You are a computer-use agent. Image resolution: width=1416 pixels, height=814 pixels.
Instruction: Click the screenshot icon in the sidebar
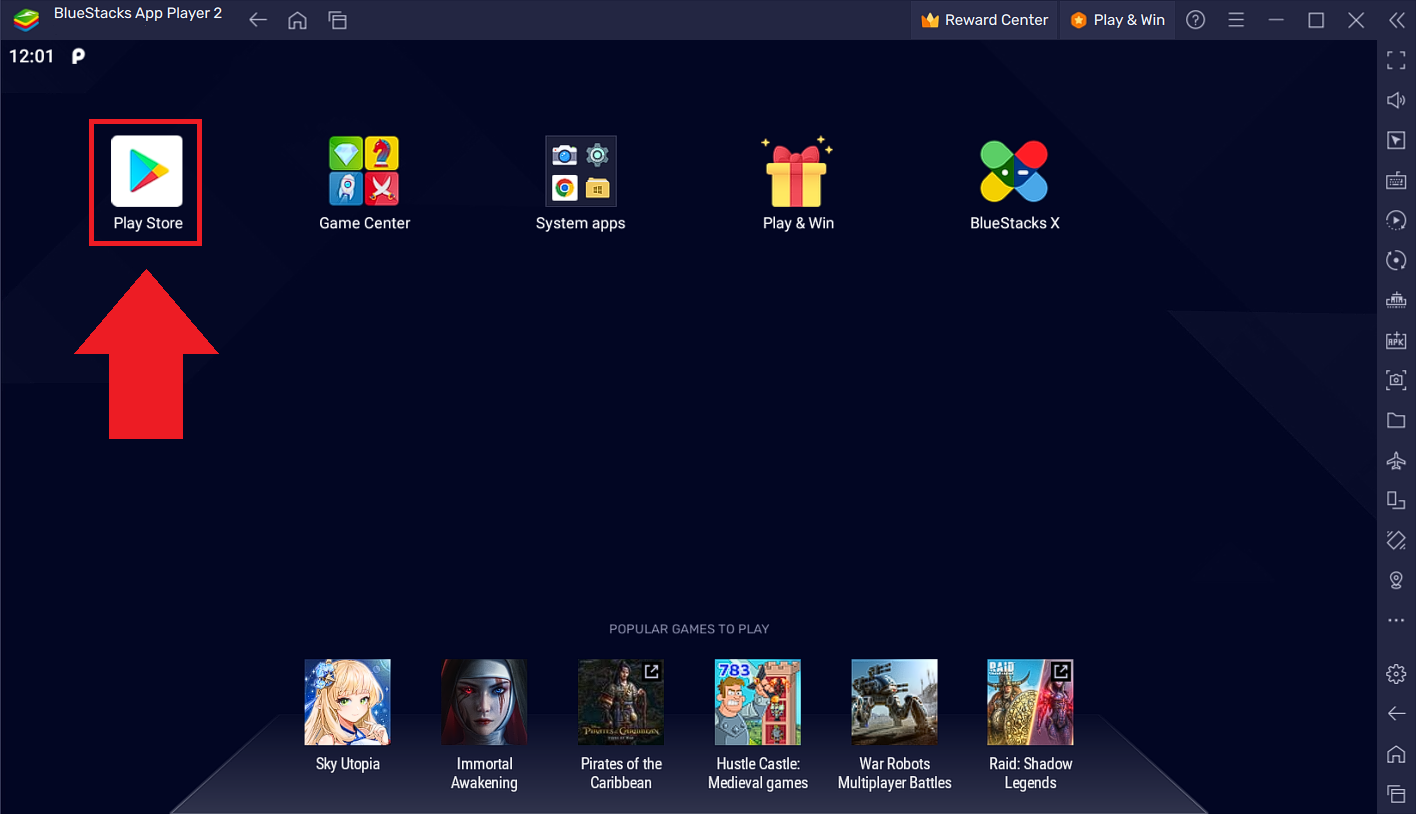pos(1396,380)
